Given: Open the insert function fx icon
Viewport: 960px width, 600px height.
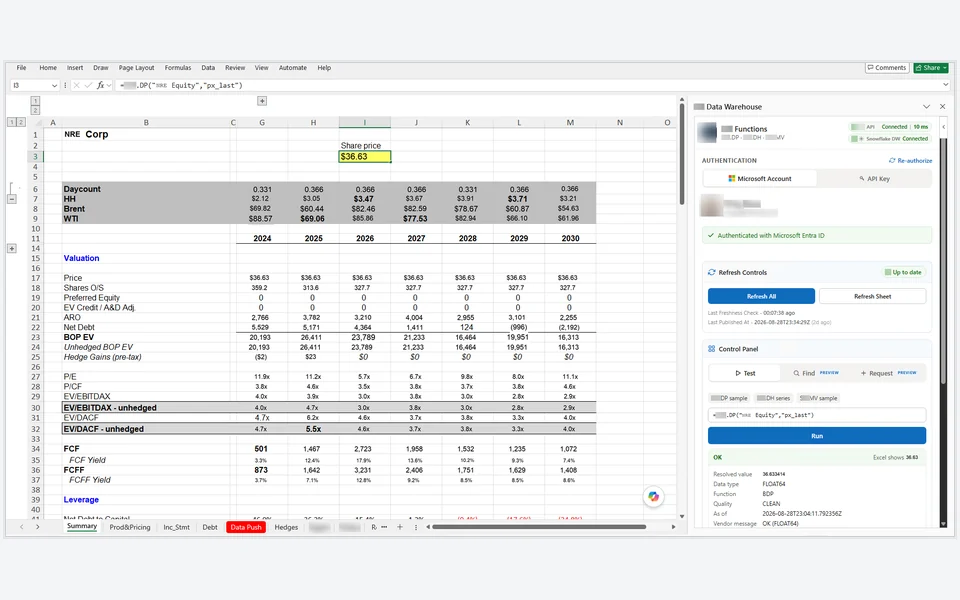Looking at the screenshot, I should [100, 86].
